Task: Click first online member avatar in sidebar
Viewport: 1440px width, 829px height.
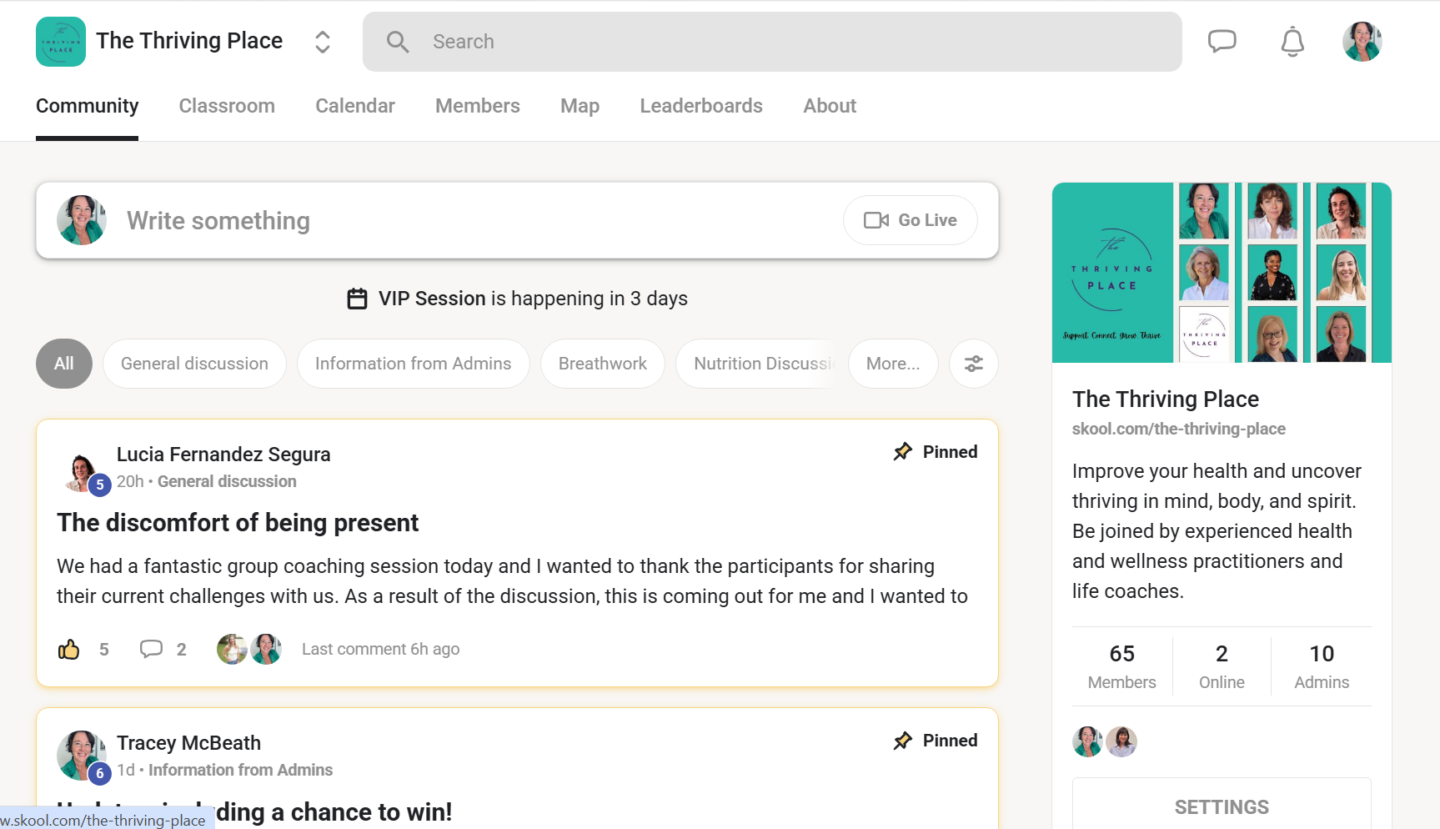Action: click(1088, 741)
